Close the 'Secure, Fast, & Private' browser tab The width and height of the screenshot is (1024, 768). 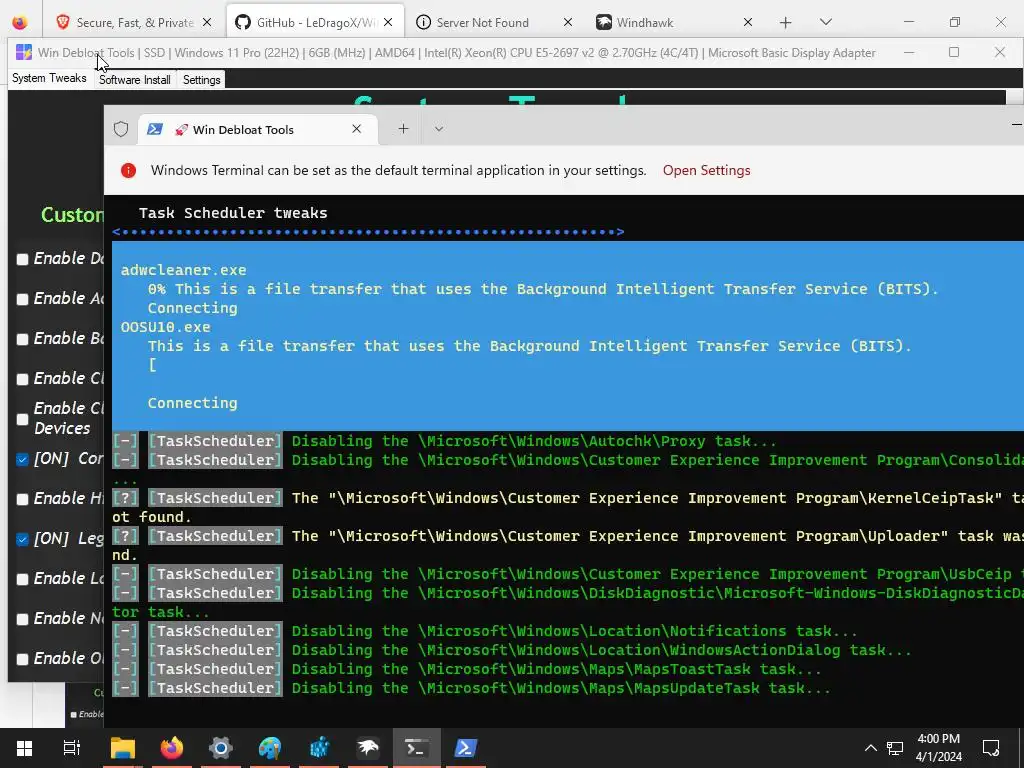(207, 22)
